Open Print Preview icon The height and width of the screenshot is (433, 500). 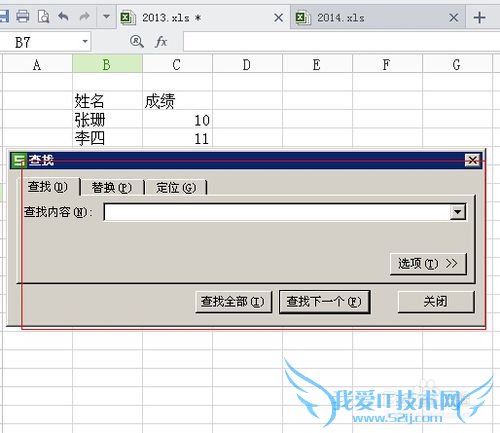click(x=43, y=16)
